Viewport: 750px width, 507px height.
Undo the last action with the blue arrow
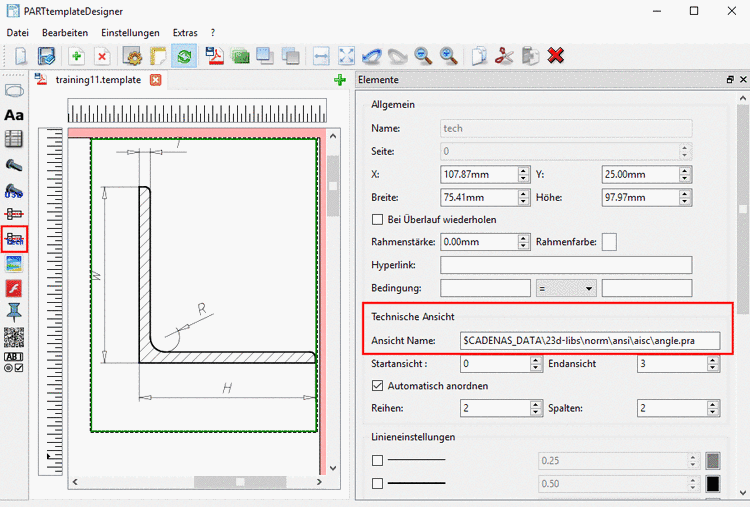(372, 56)
